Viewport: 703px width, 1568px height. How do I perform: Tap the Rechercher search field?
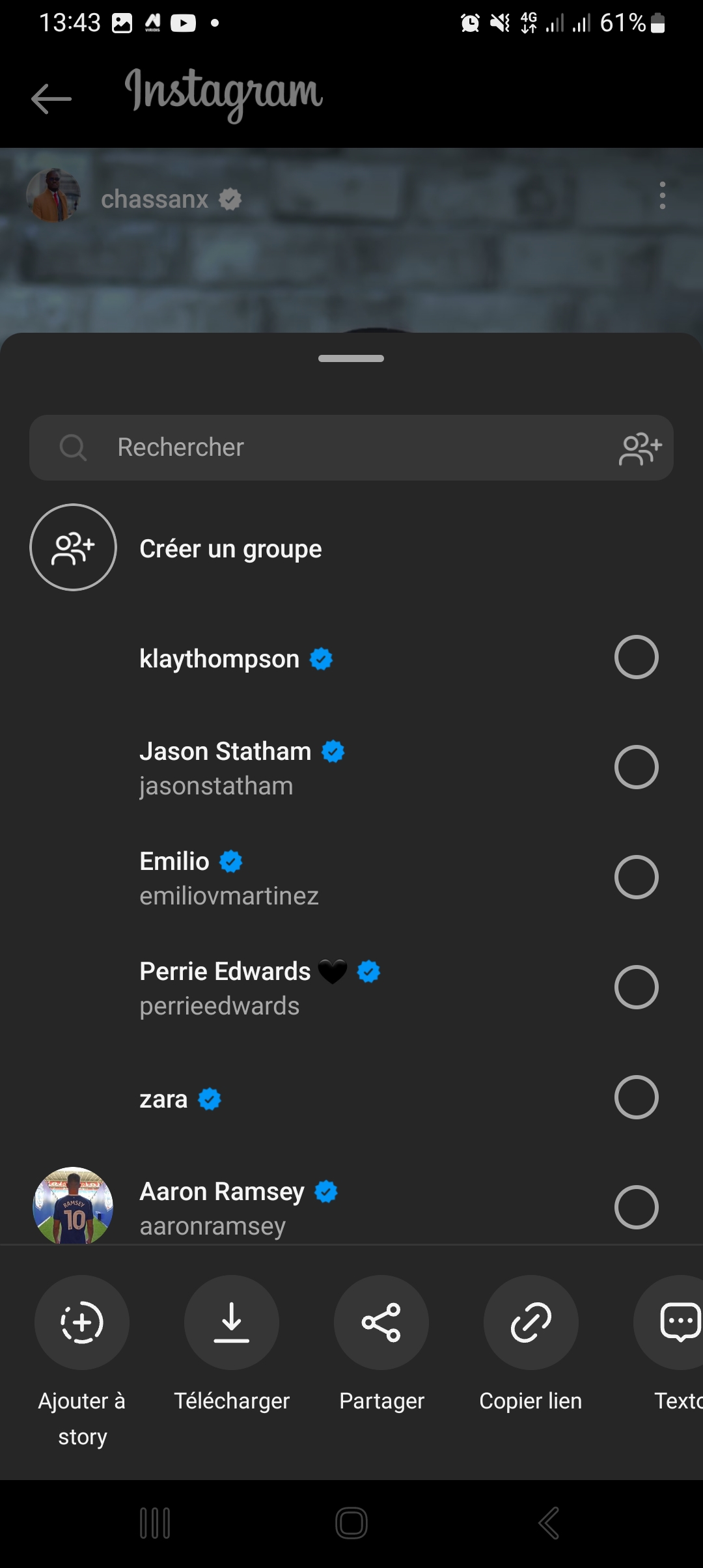click(325, 448)
